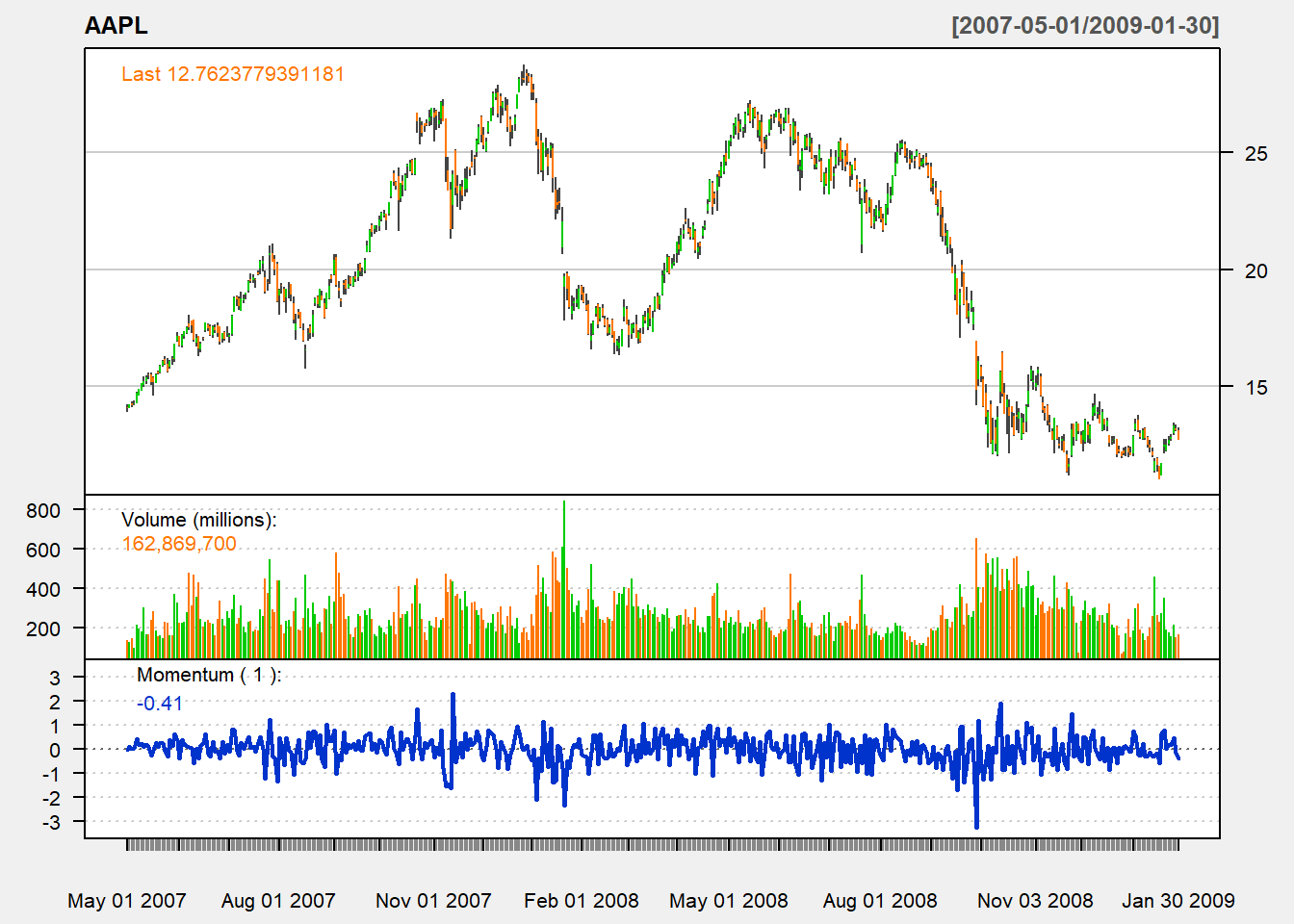Click the 'Last 12.7623779391181' price label
This screenshot has width=1294, height=924.
[233, 74]
